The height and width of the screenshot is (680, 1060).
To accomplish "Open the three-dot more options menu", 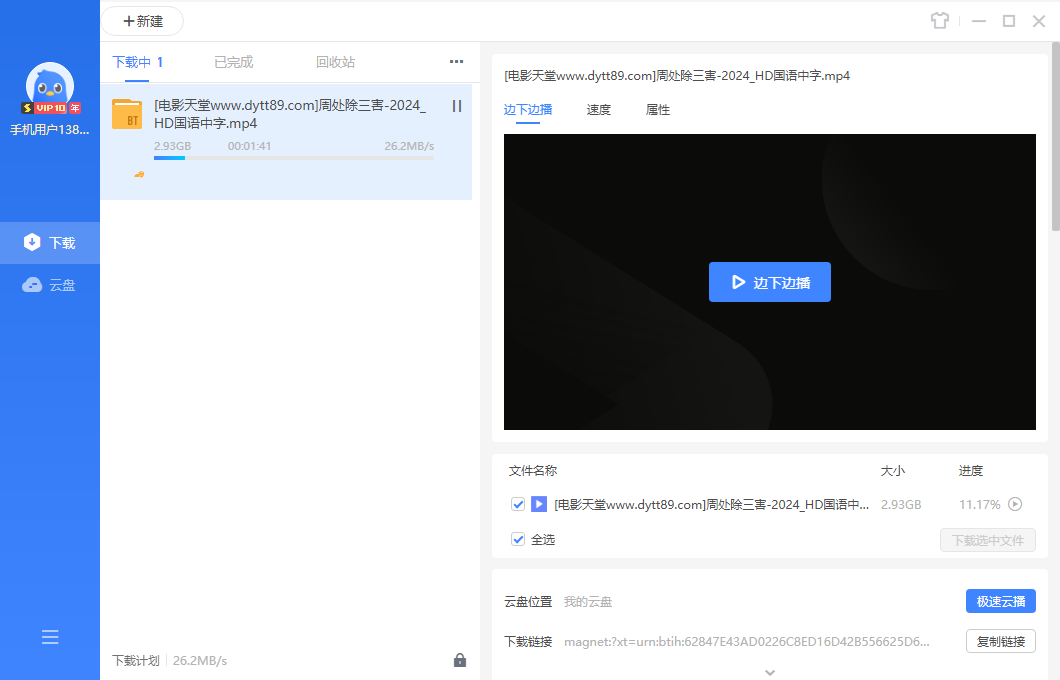I will [456, 62].
